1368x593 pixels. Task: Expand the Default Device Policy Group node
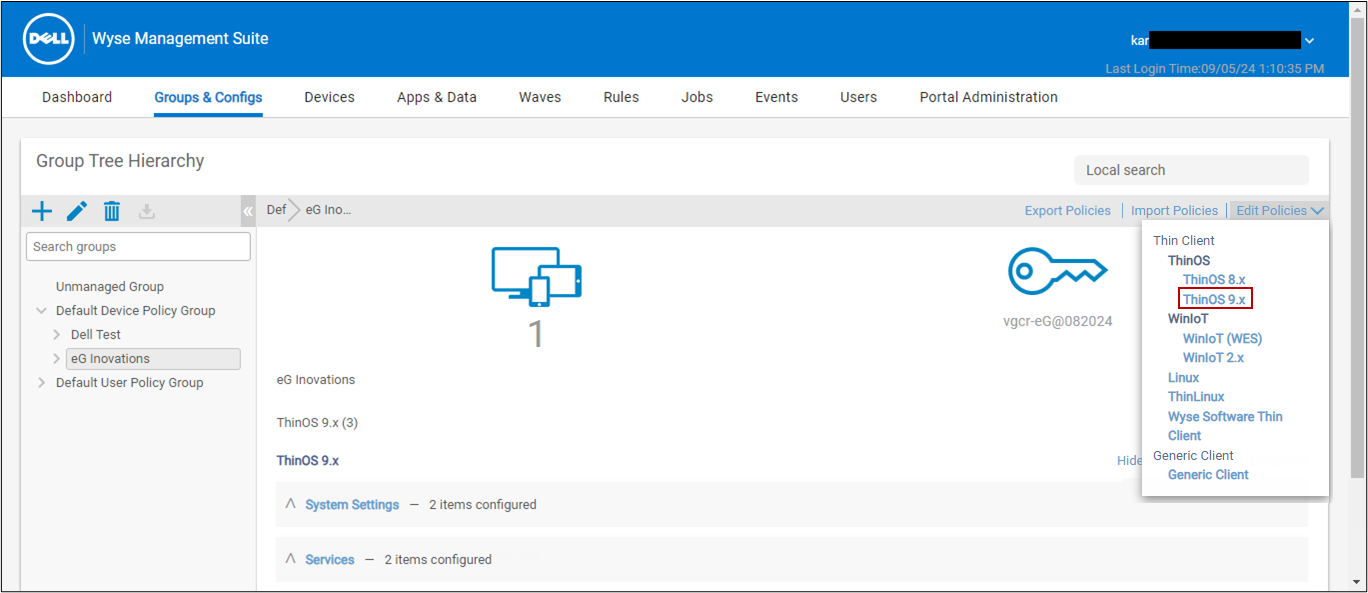[x=42, y=311]
